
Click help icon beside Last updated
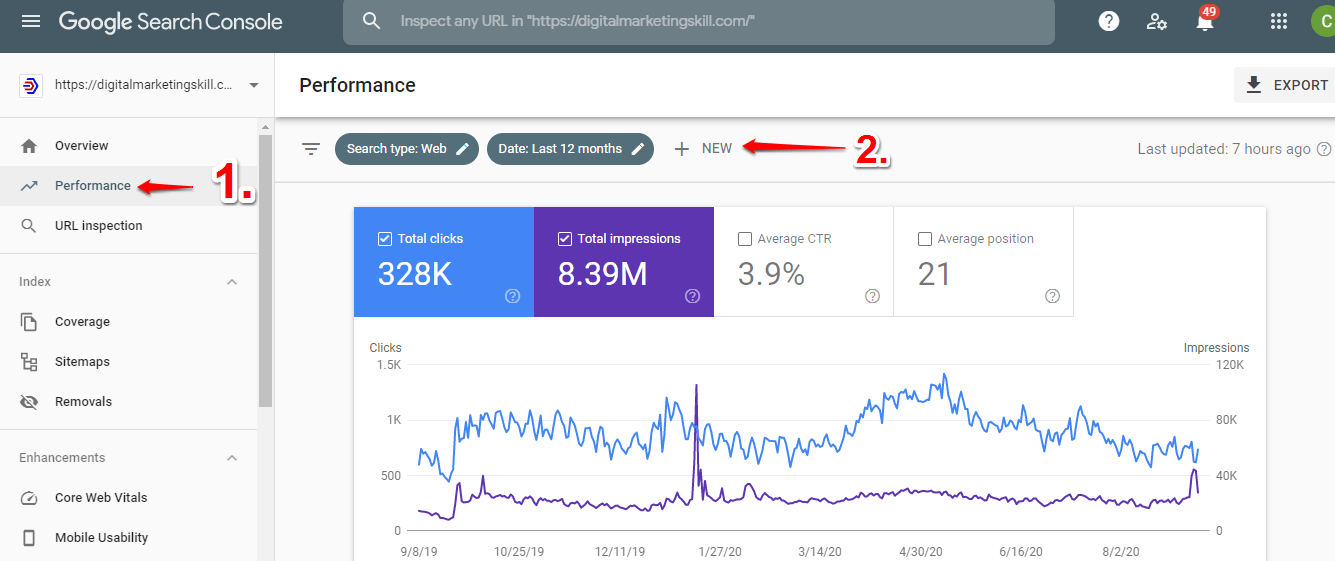click(x=1324, y=149)
